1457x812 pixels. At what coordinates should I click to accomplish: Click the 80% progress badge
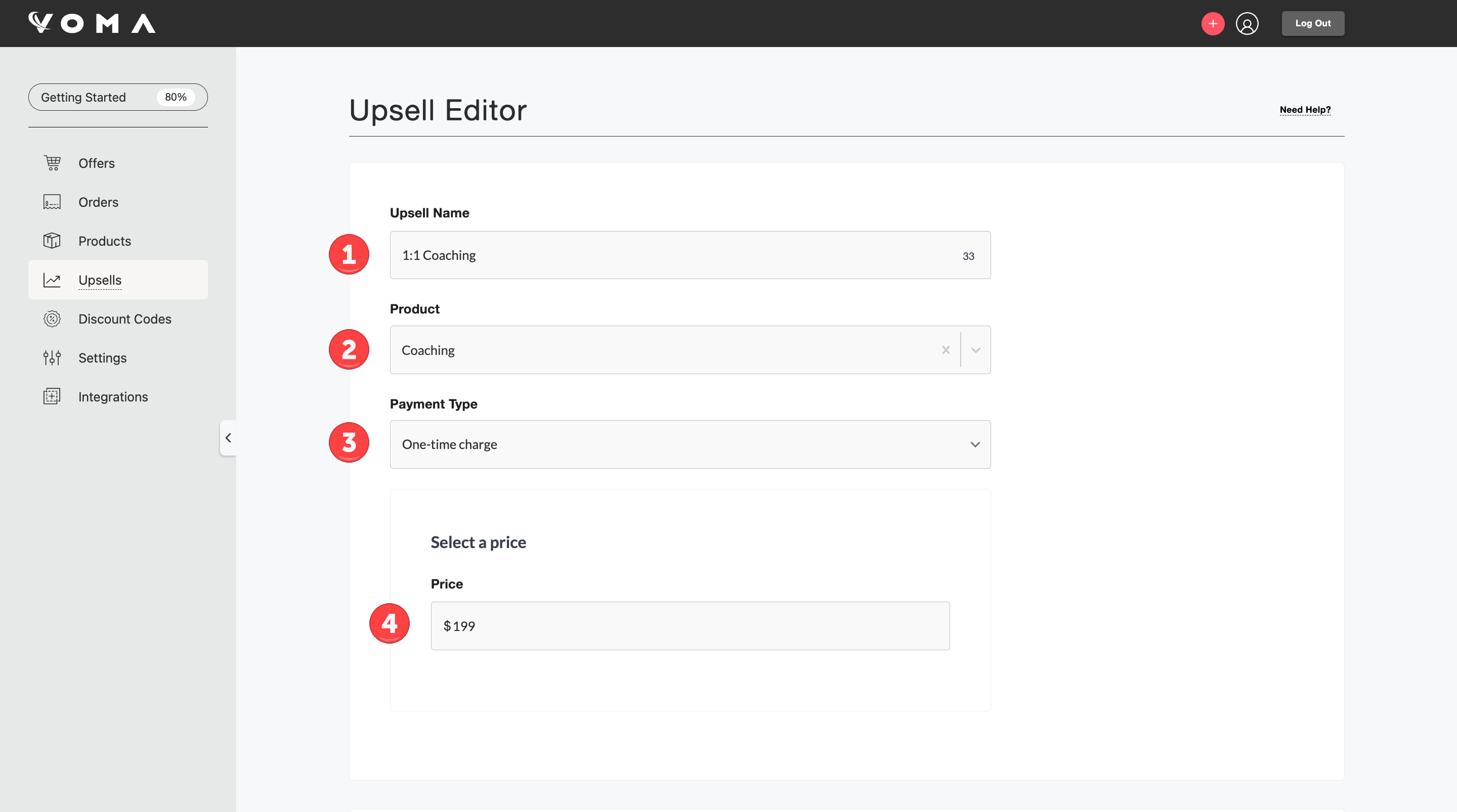point(176,97)
